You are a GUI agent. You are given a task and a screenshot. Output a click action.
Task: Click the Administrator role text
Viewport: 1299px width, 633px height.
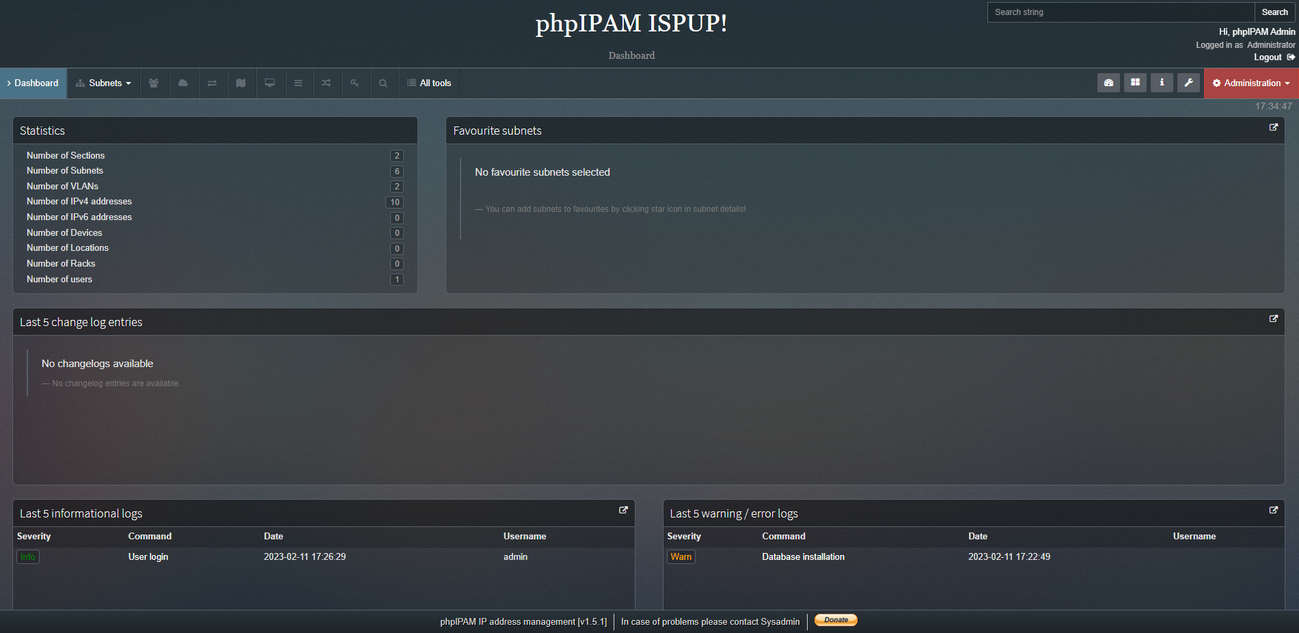pyautogui.click(x=1271, y=45)
